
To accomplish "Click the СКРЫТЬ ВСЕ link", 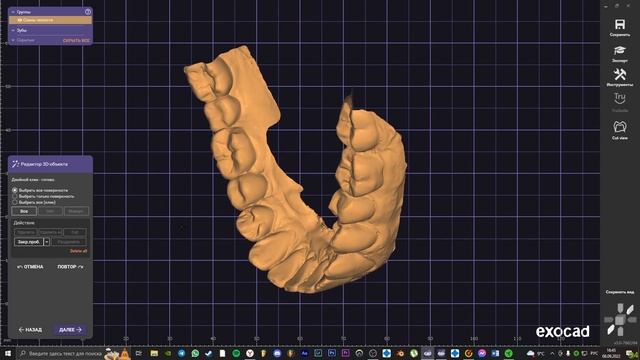I will point(76,41).
